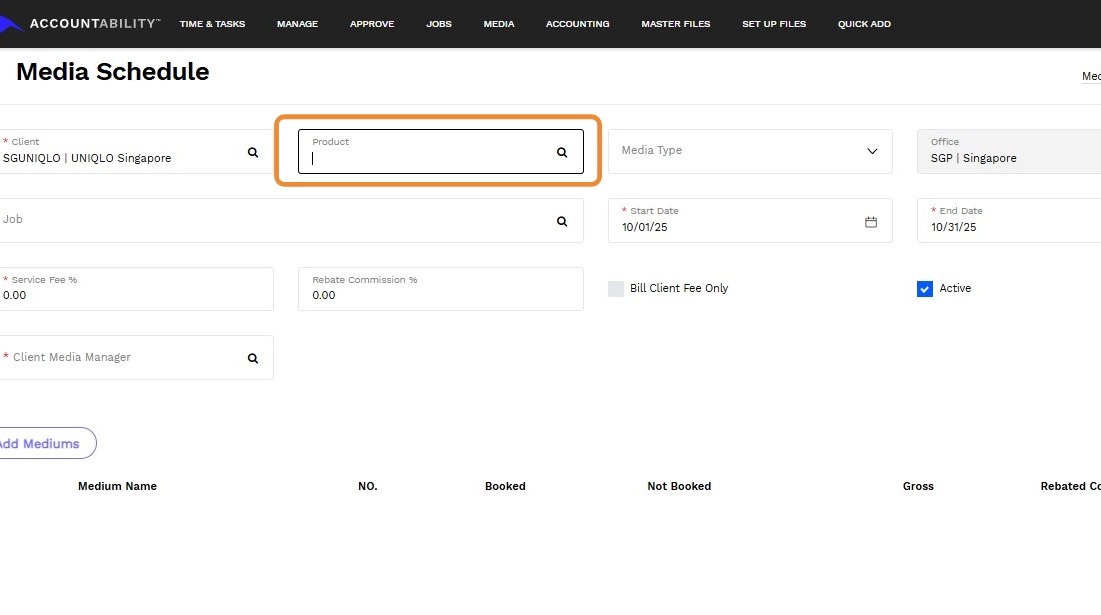This screenshot has width=1101, height=615.
Task: Open the Accounting menu
Action: [577, 24]
